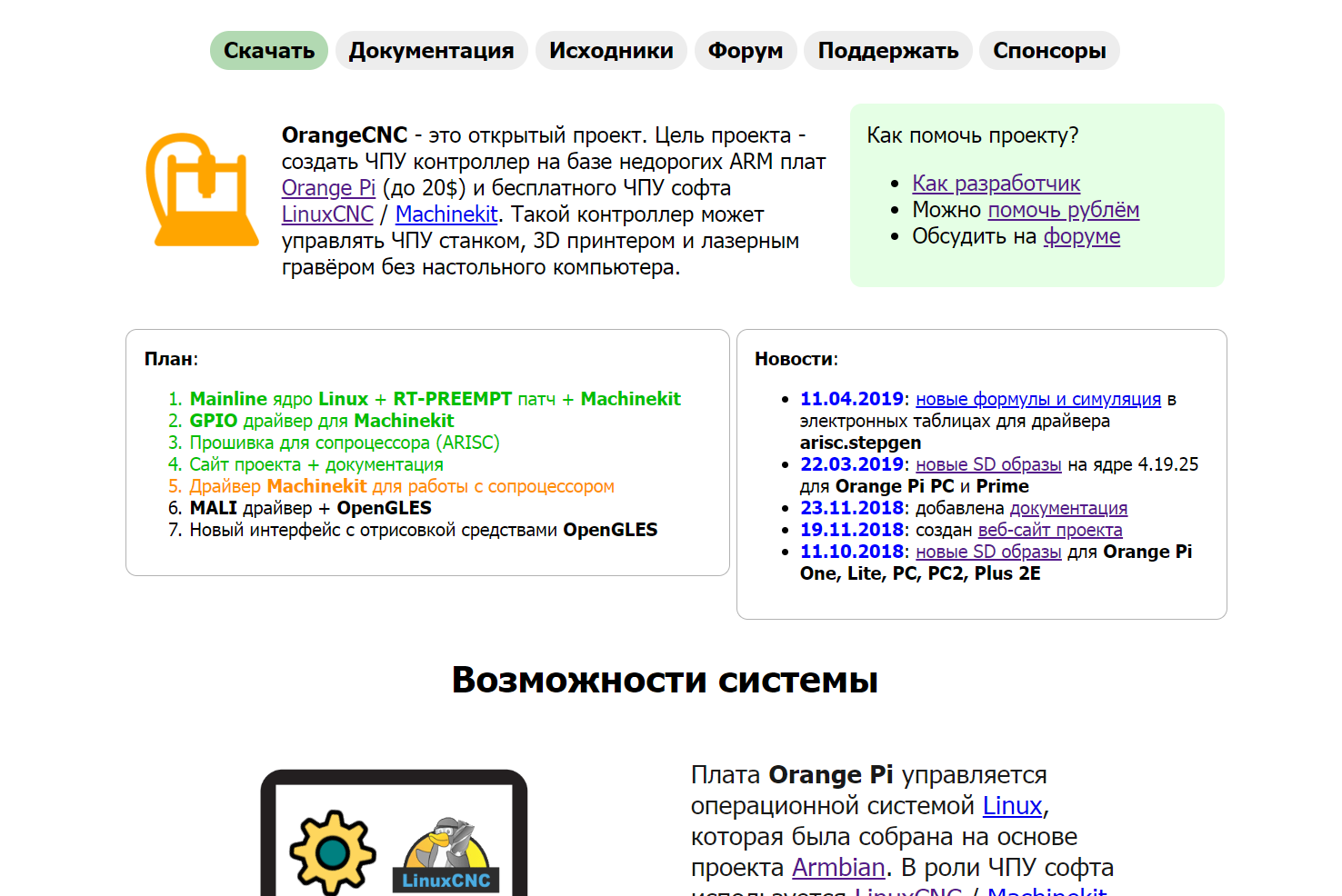Click the orange gear icon in the tablet image
The image size is (1342, 896).
pyautogui.click(x=333, y=852)
